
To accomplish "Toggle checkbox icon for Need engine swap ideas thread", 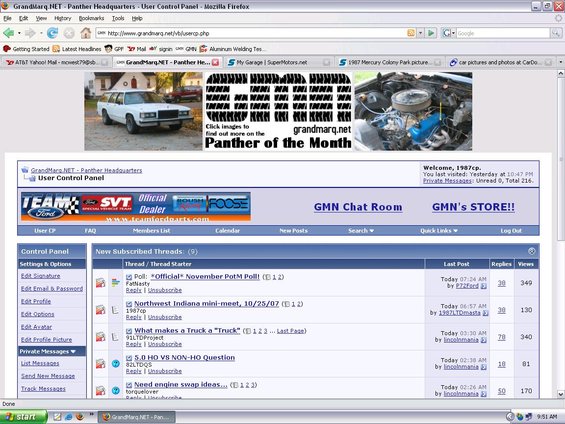I will pyautogui.click(x=129, y=385).
